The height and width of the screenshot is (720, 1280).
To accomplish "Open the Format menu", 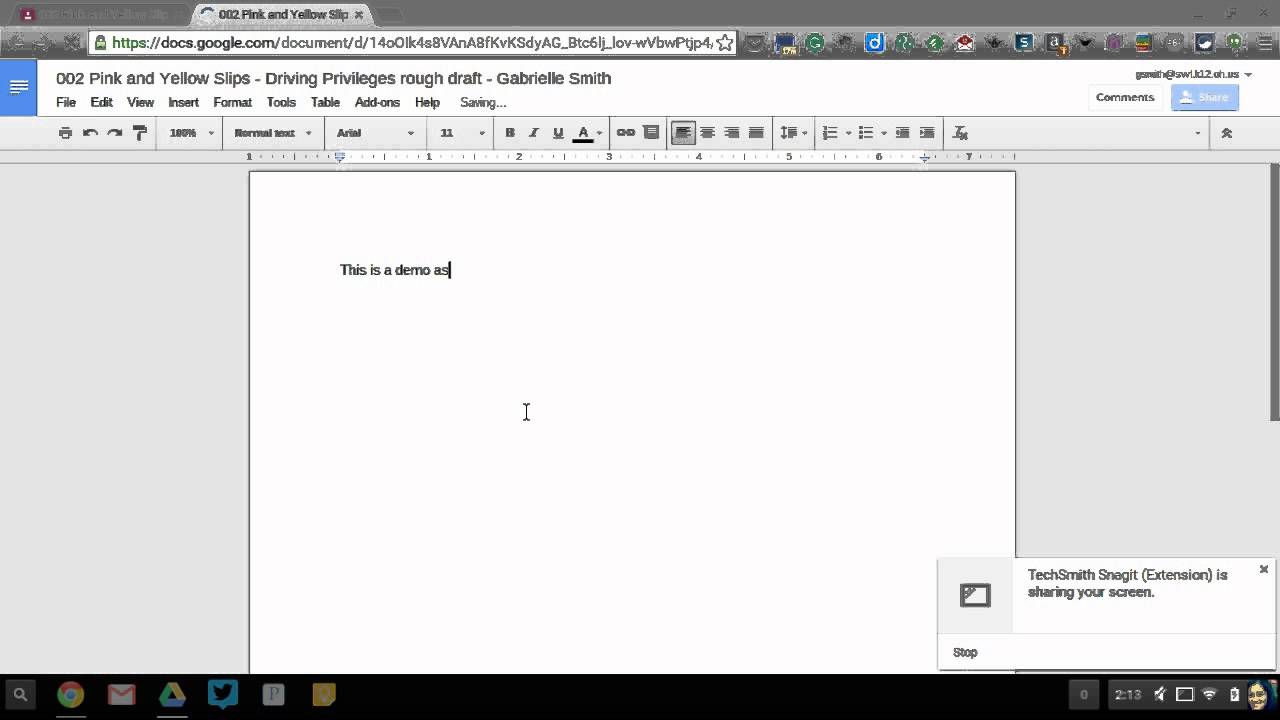I will coord(232,102).
